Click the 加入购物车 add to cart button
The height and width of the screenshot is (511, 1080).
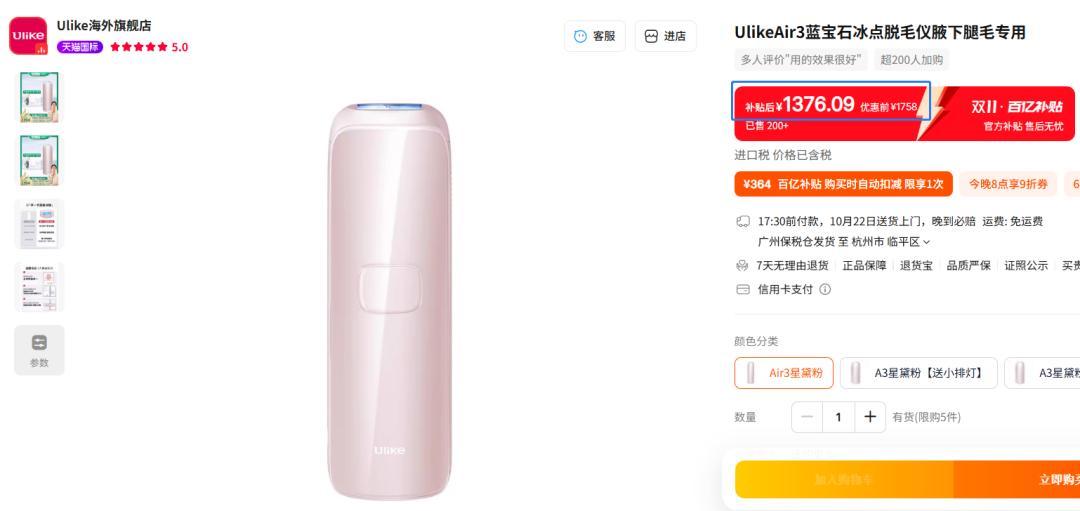click(x=844, y=479)
